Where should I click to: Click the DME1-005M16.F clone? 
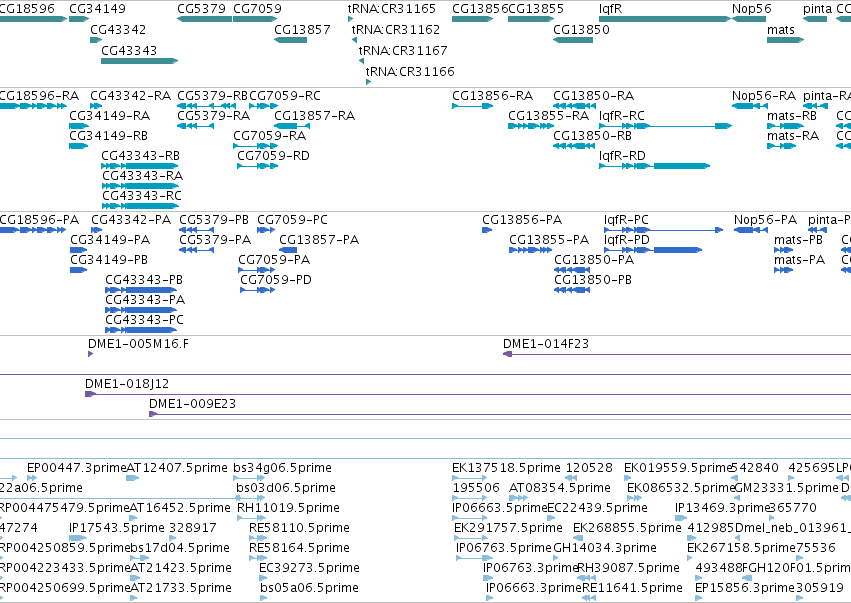click(91, 354)
